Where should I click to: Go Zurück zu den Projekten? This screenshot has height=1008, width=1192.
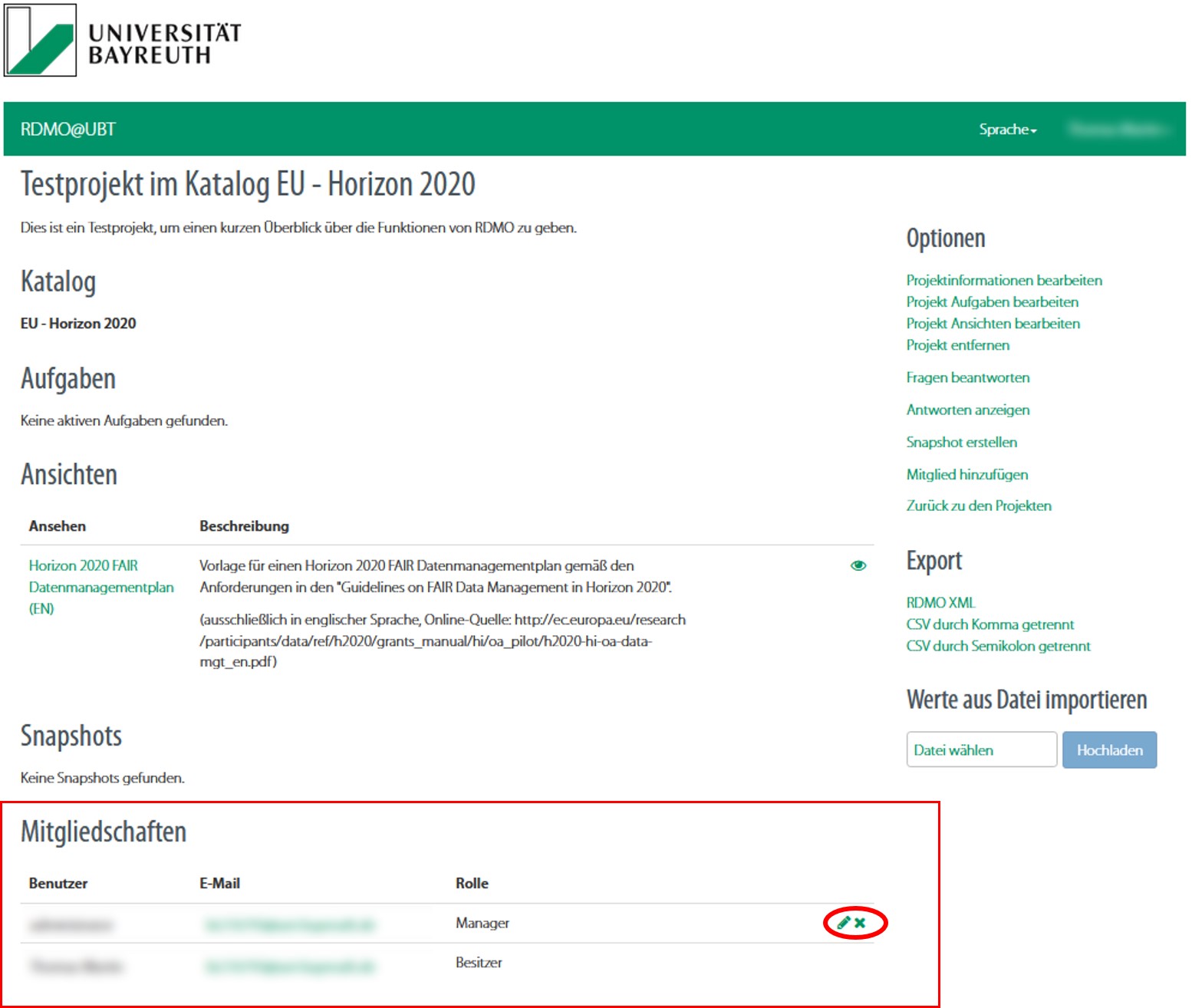pyautogui.click(x=978, y=506)
